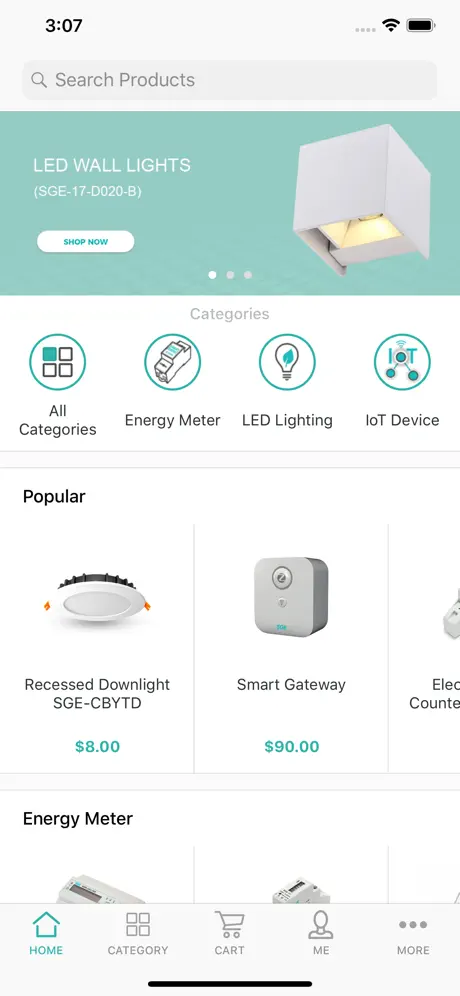This screenshot has height=996, width=460.
Task: Jump to the third banner slide dot
Action: click(x=248, y=275)
